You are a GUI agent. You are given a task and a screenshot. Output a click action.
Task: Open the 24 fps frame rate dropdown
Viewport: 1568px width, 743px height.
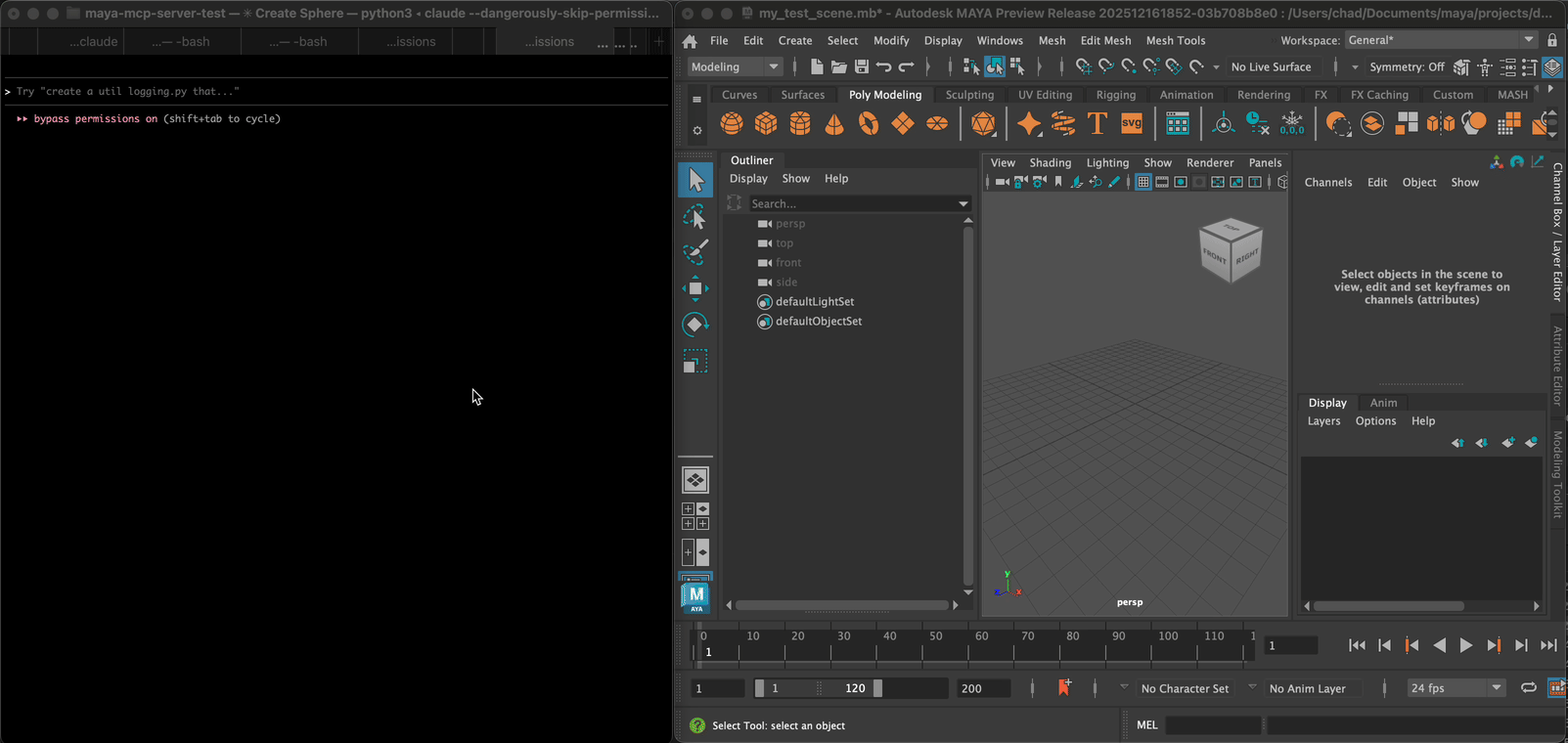click(x=1456, y=688)
